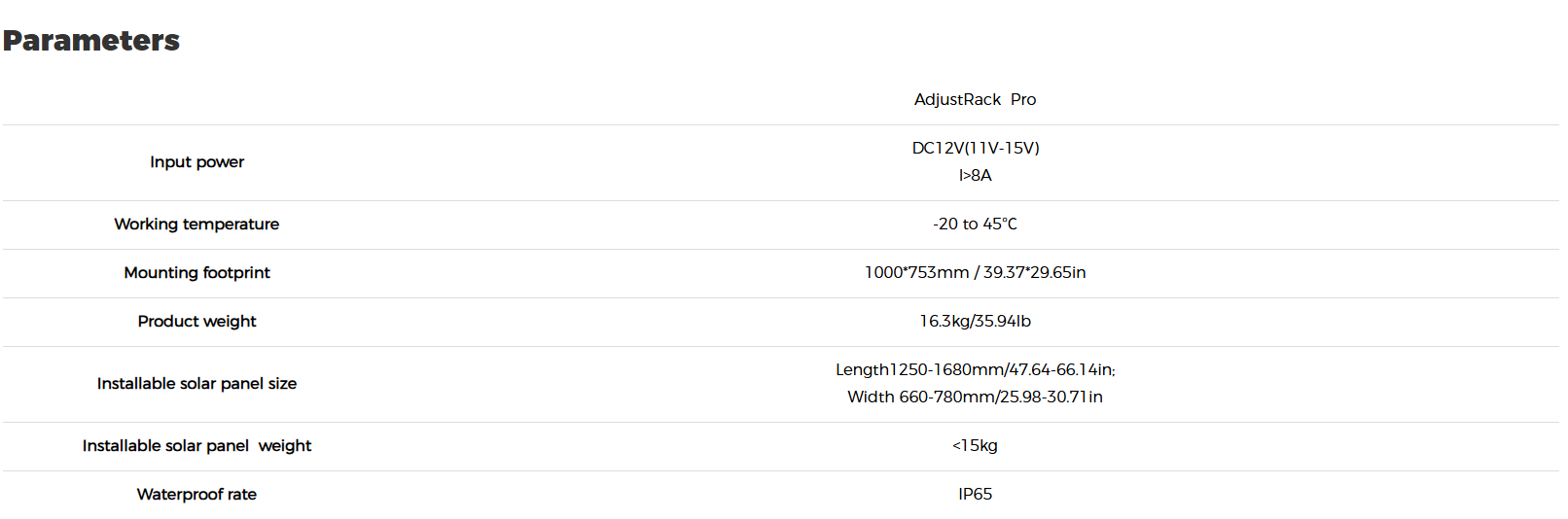Click the -20 to 45°C value
The height and width of the screenshot is (519, 1568).
(975, 225)
